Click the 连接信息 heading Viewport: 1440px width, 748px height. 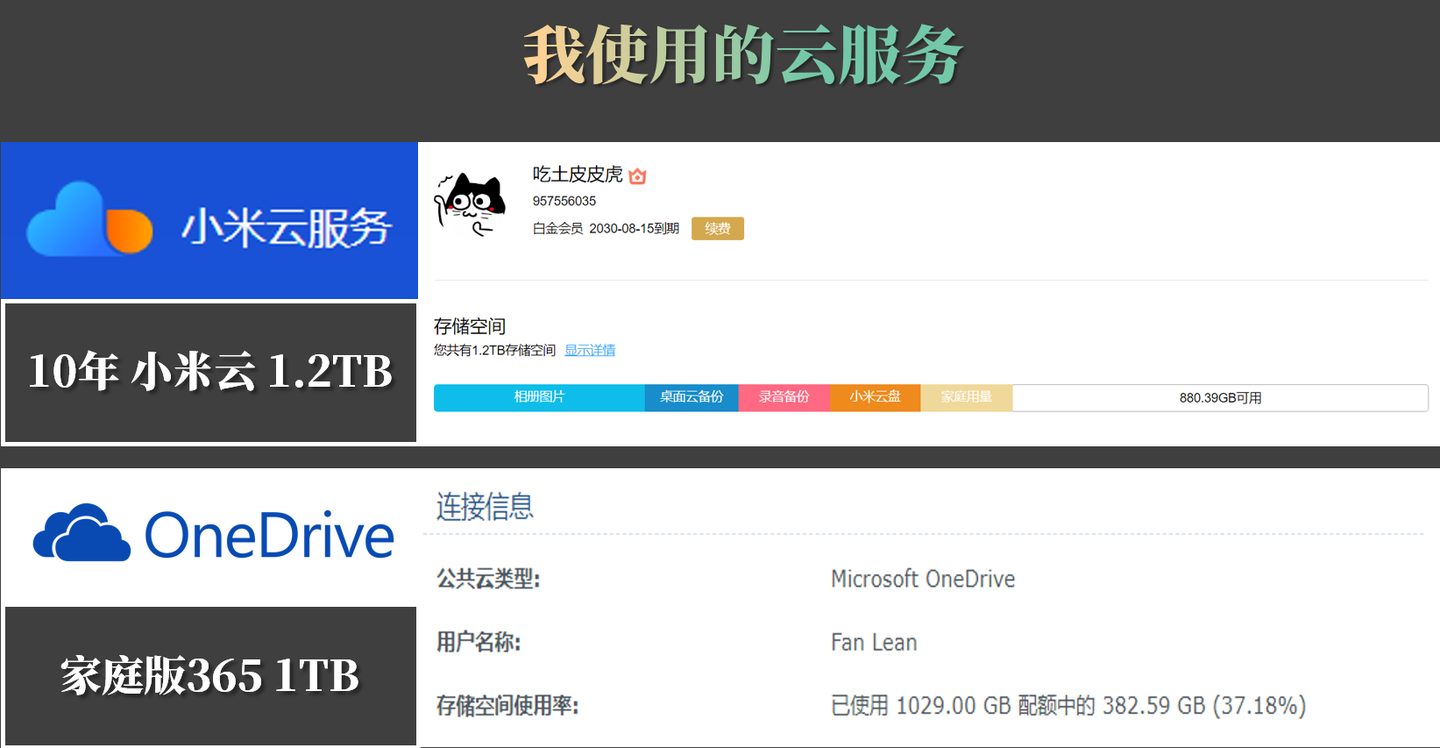(x=485, y=506)
